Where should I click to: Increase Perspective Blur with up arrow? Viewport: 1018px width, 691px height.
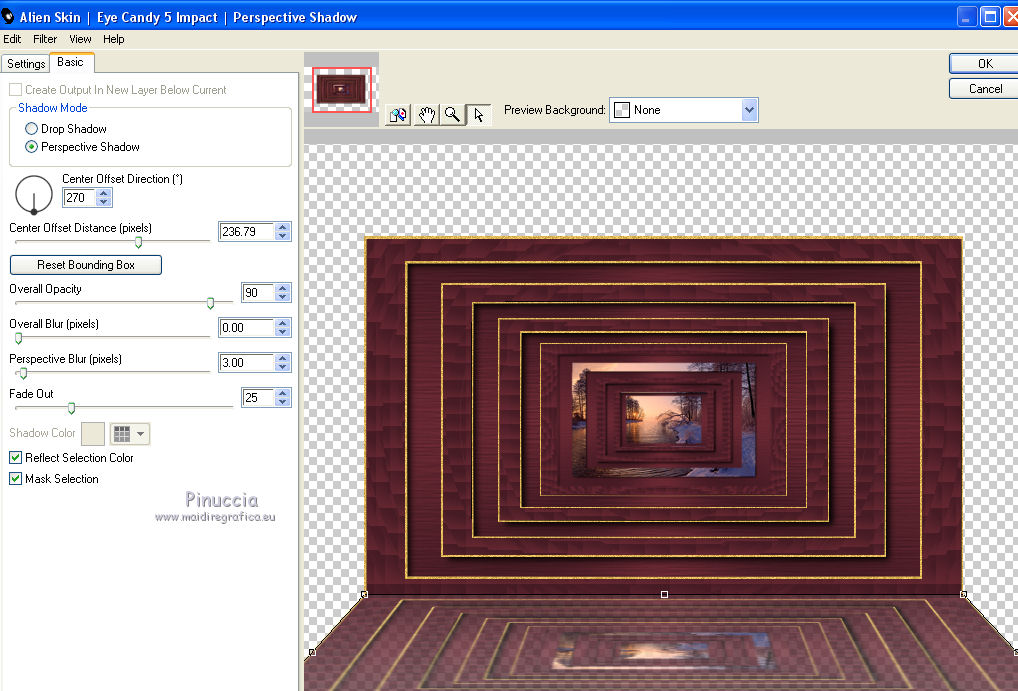pyautogui.click(x=282, y=358)
